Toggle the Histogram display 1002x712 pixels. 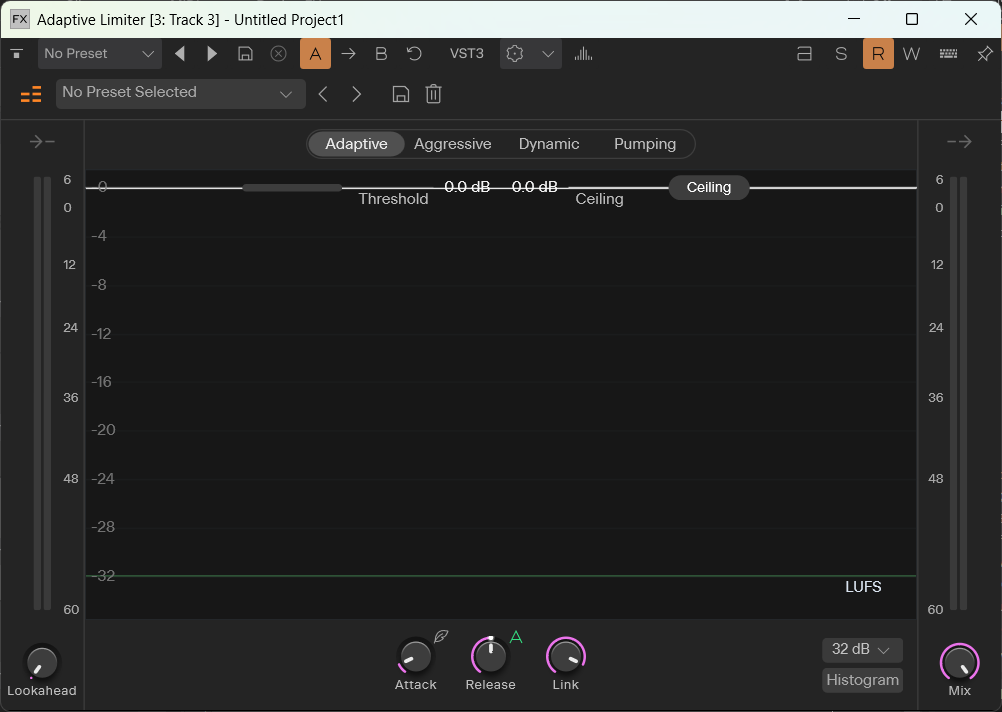(x=863, y=679)
